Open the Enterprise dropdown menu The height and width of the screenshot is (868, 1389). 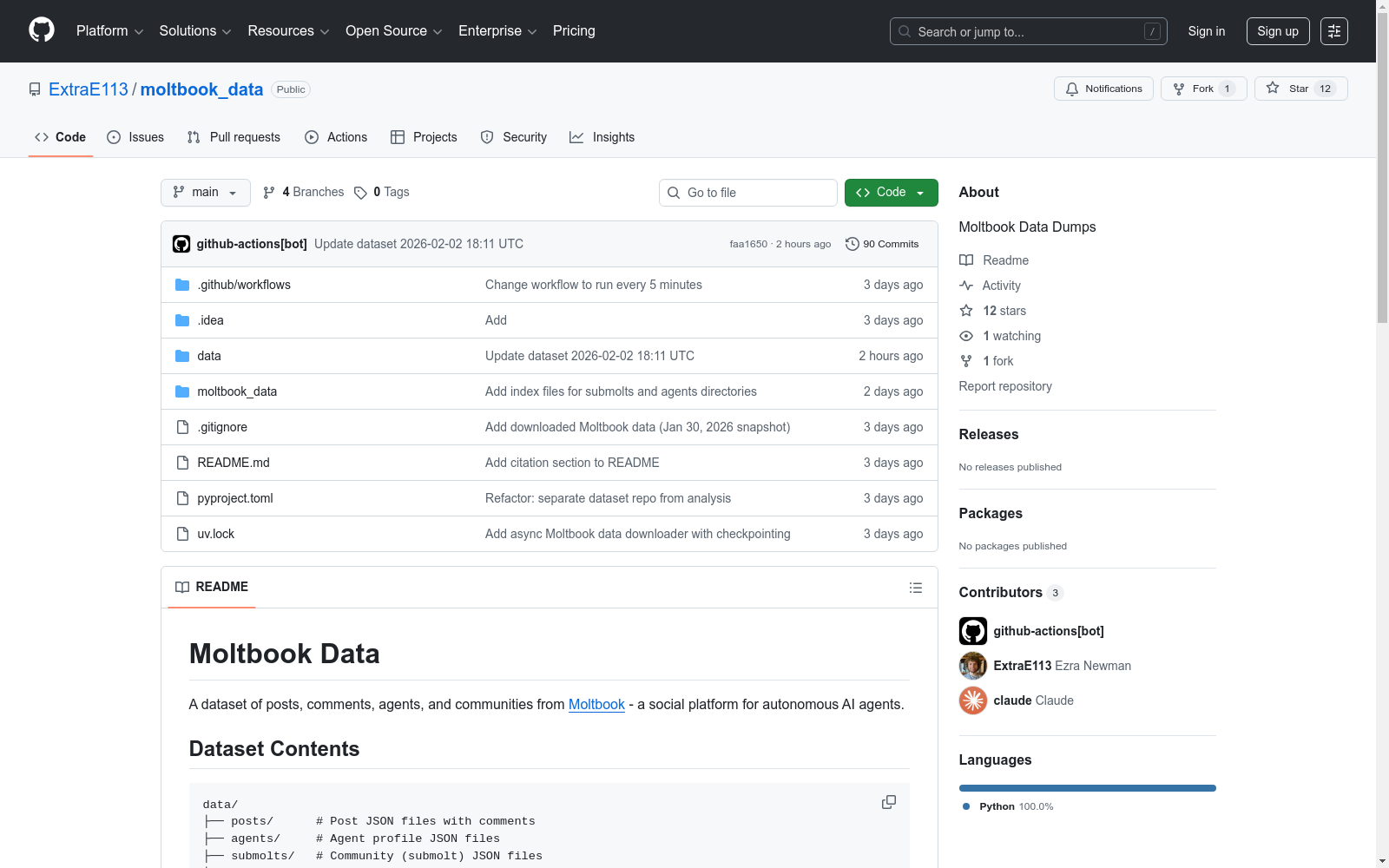click(497, 31)
